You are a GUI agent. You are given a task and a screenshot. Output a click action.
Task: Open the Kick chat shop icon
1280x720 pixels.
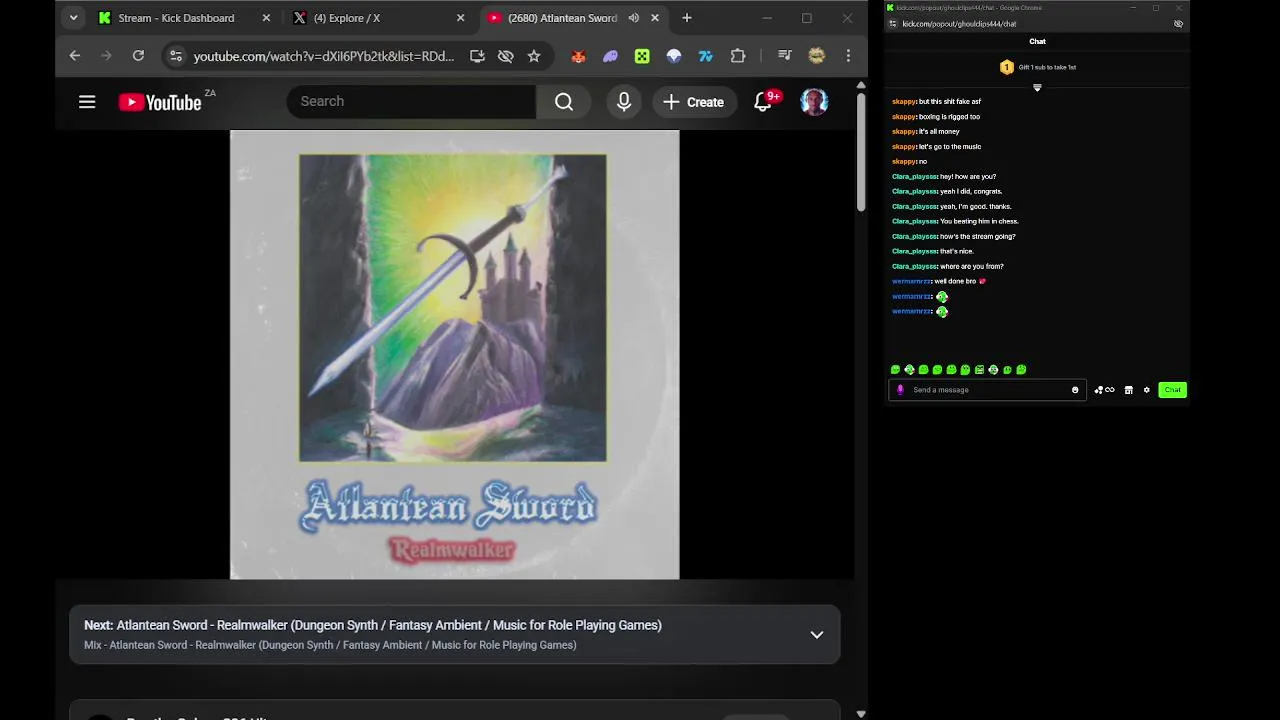1129,390
